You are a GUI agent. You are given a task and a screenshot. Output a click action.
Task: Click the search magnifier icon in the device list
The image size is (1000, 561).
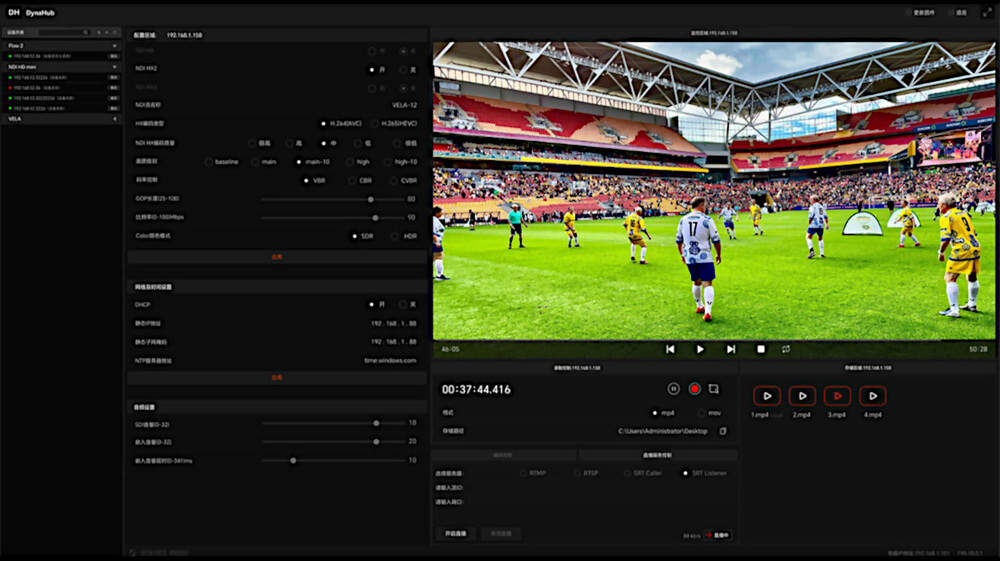pos(85,33)
